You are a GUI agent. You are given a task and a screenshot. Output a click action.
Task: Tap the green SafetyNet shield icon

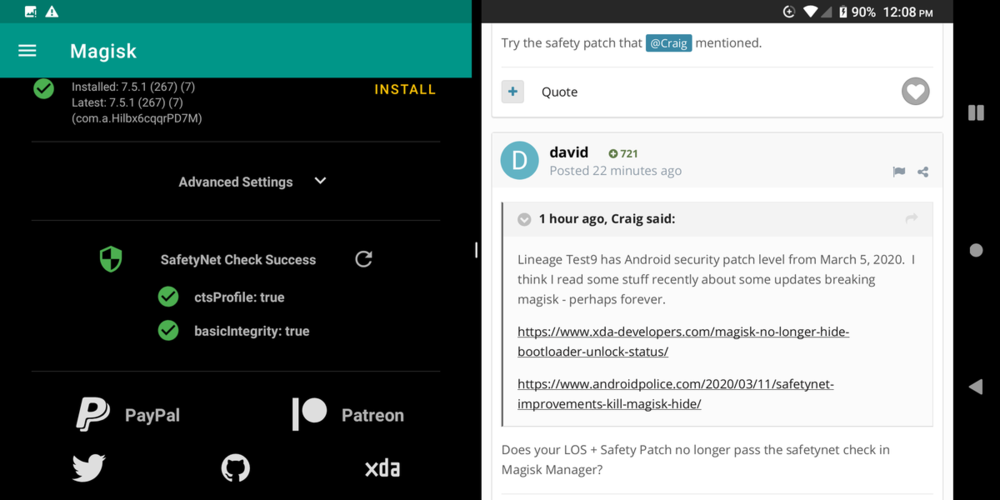pyautogui.click(x=111, y=260)
